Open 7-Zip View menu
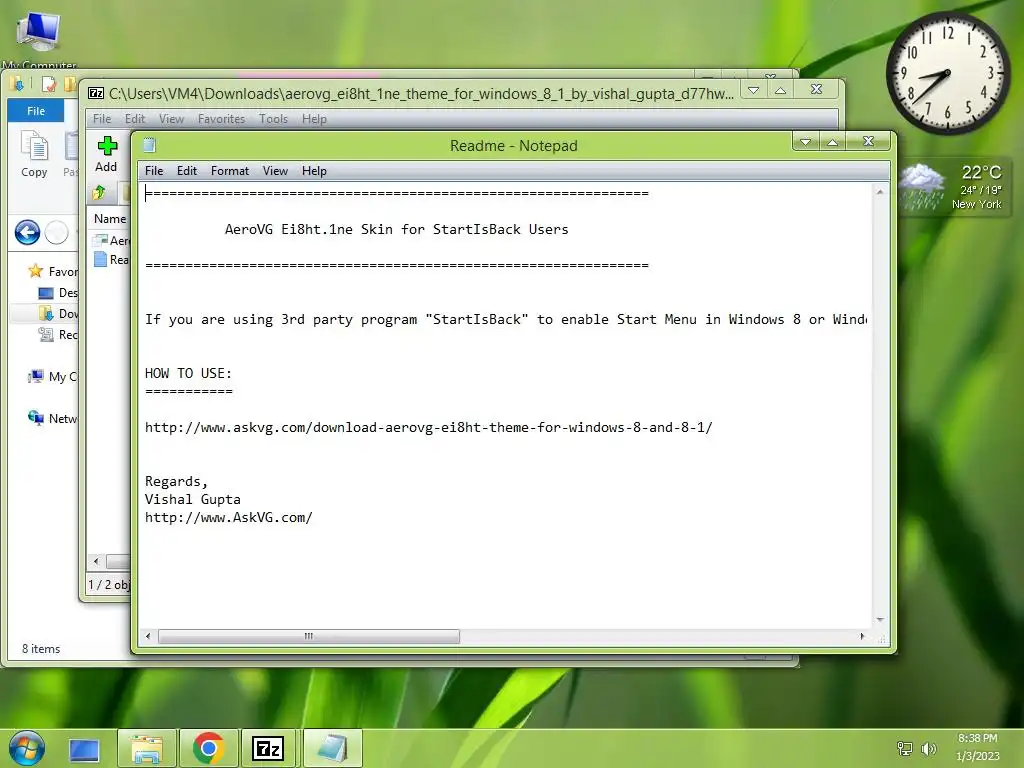1024x768 pixels. tap(171, 119)
